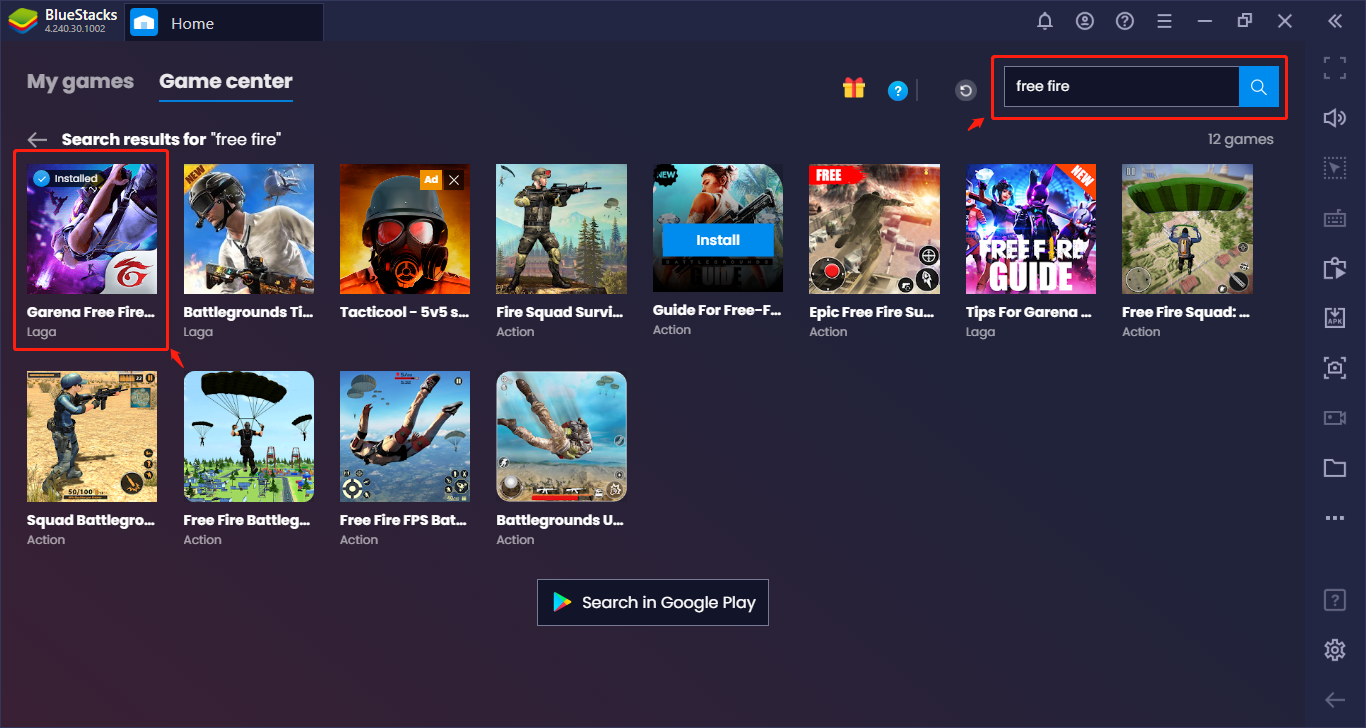This screenshot has width=1366, height=728.
Task: Click the install APK icon
Action: point(1335,318)
